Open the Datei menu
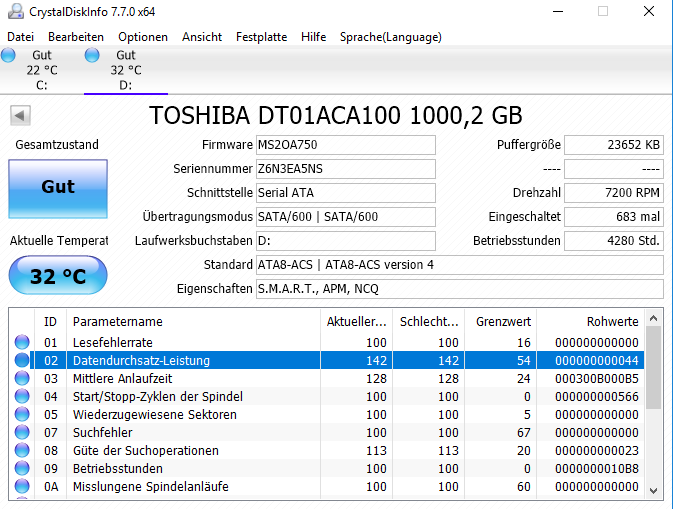673x509 pixels. tap(20, 37)
